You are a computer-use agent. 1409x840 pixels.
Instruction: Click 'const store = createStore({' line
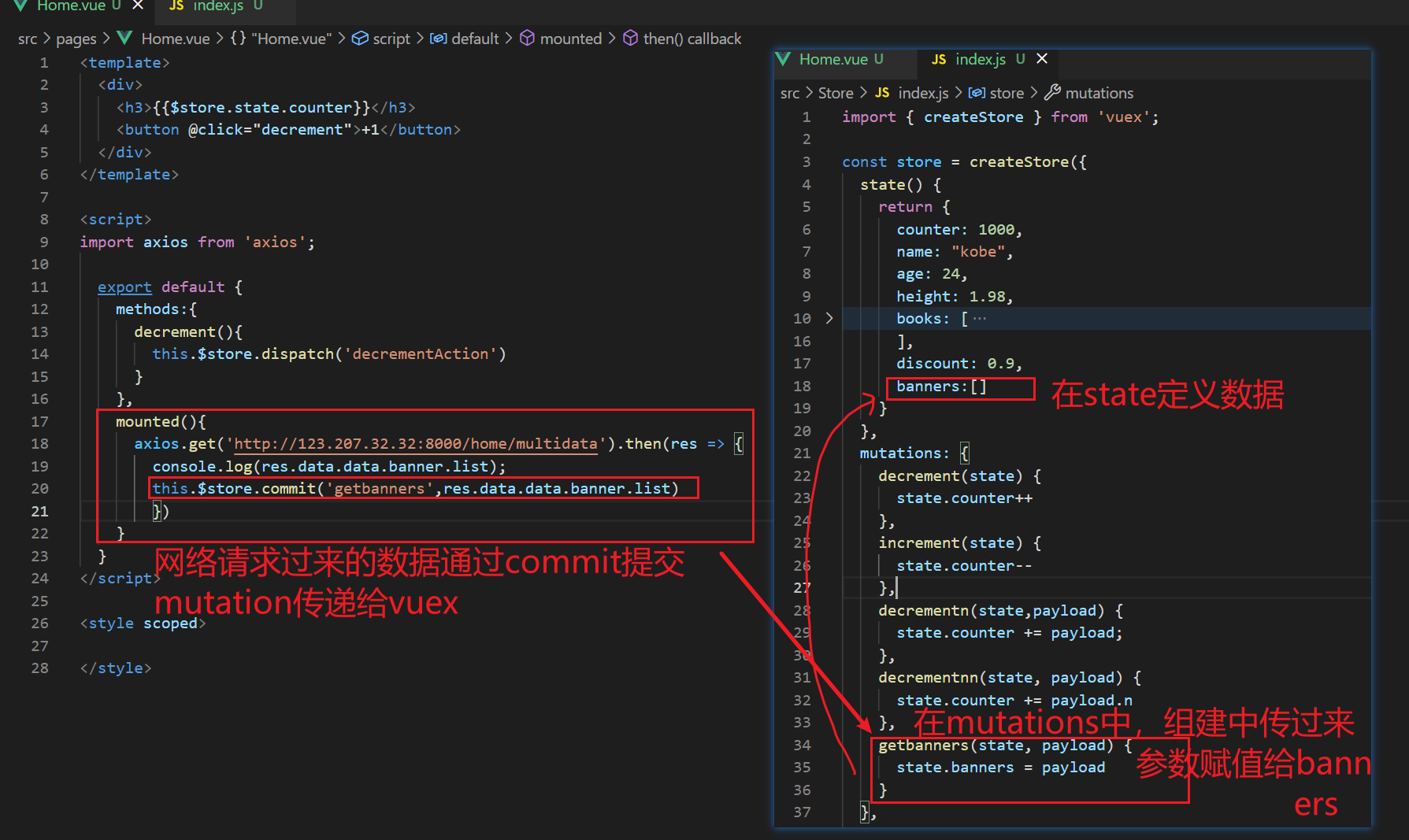tap(964, 161)
